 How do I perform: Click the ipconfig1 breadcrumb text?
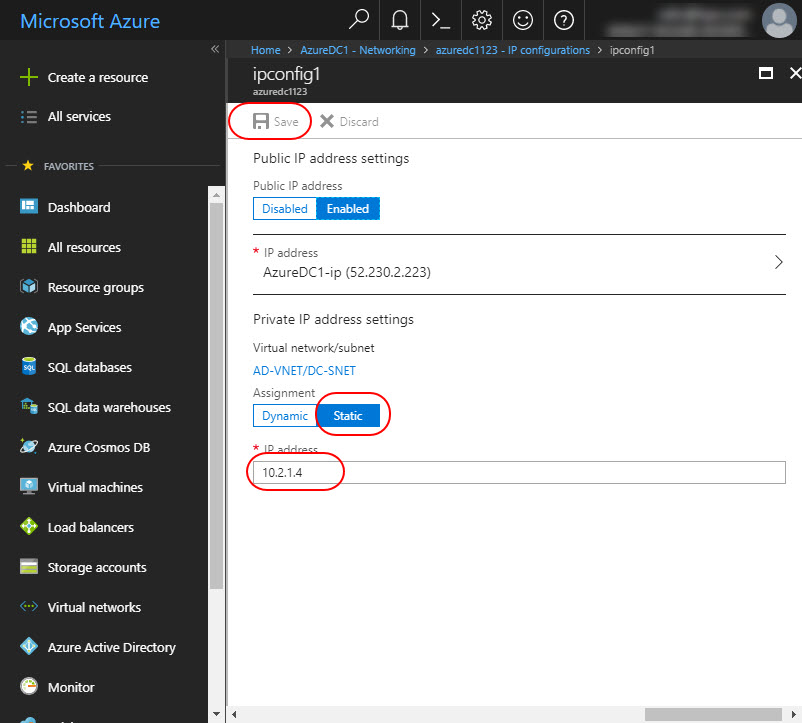tap(632, 50)
